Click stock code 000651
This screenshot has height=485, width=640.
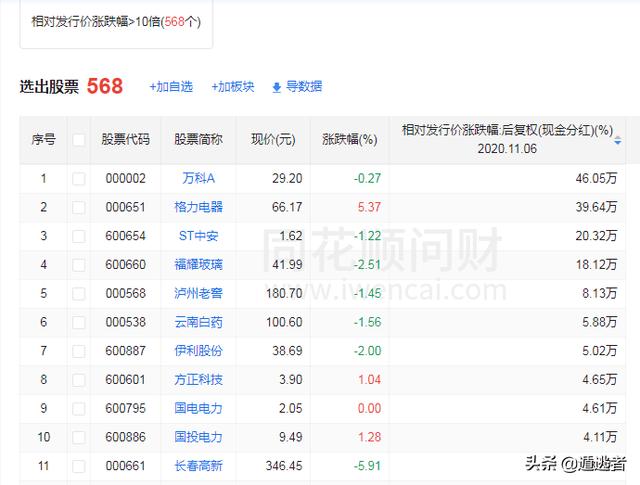tap(125, 207)
